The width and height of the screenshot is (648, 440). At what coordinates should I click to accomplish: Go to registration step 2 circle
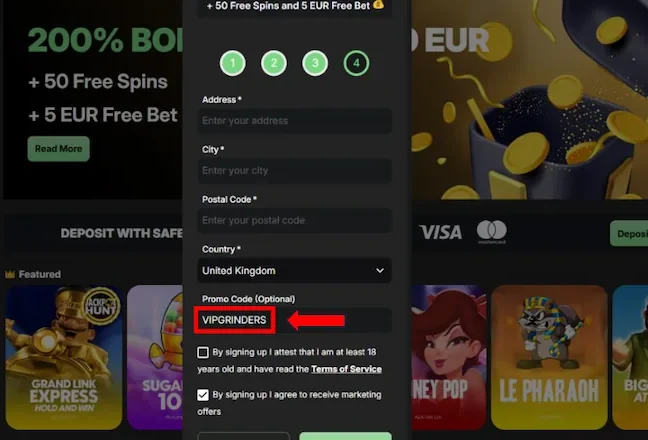pos(274,63)
